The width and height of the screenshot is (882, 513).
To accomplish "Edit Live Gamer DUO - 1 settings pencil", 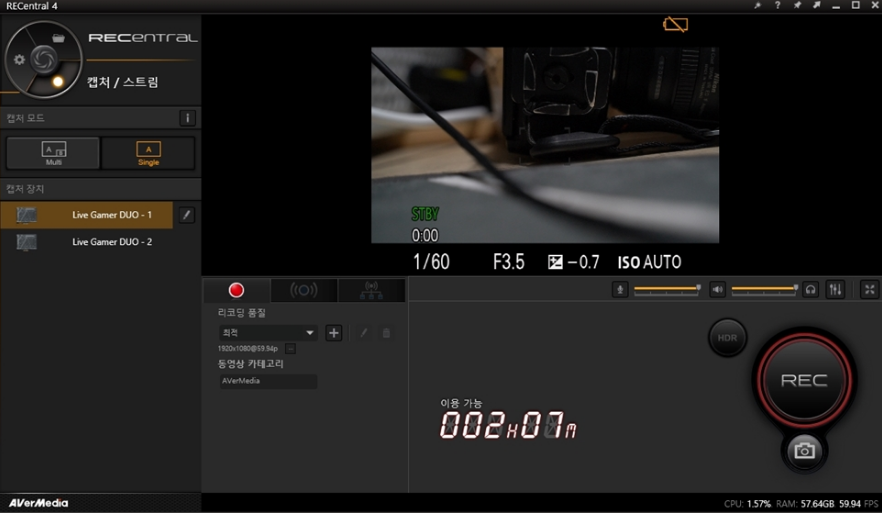I will click(x=187, y=215).
